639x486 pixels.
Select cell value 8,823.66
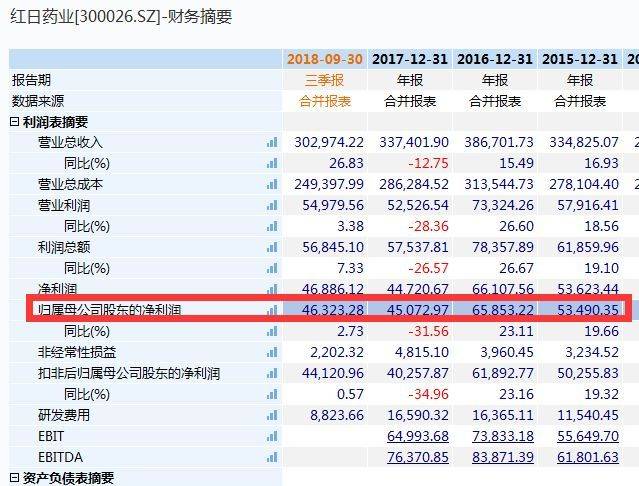(337, 416)
